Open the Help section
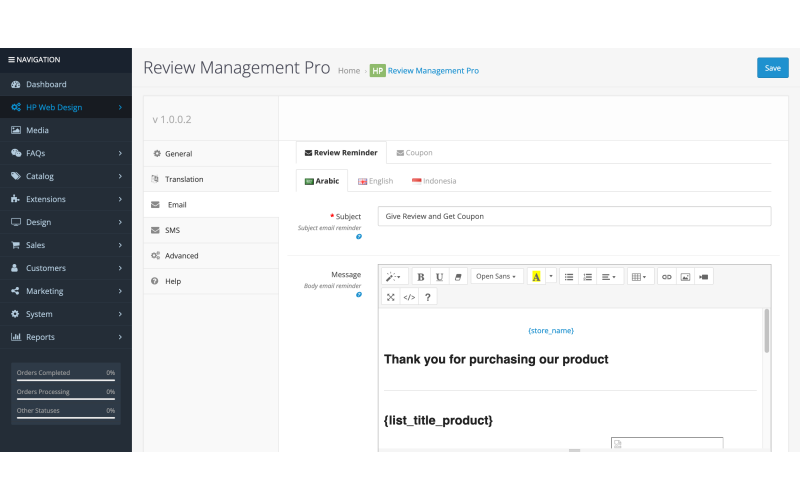Viewport: 800px width, 500px height. pos(211,281)
